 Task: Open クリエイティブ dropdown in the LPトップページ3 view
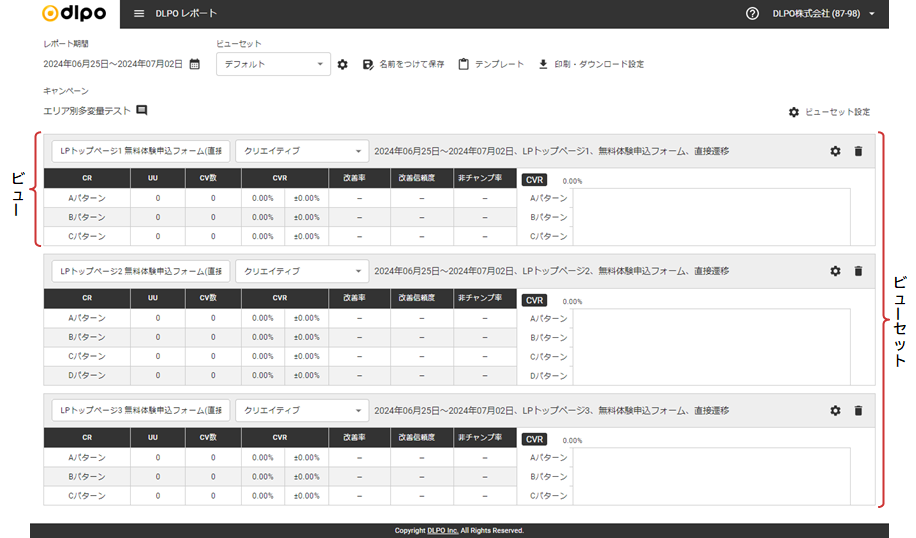[302, 410]
